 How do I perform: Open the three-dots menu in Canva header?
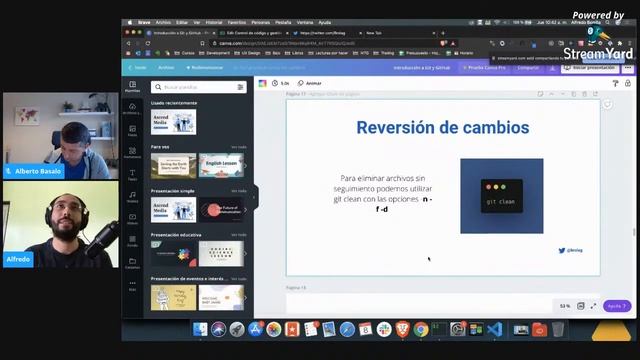628,68
